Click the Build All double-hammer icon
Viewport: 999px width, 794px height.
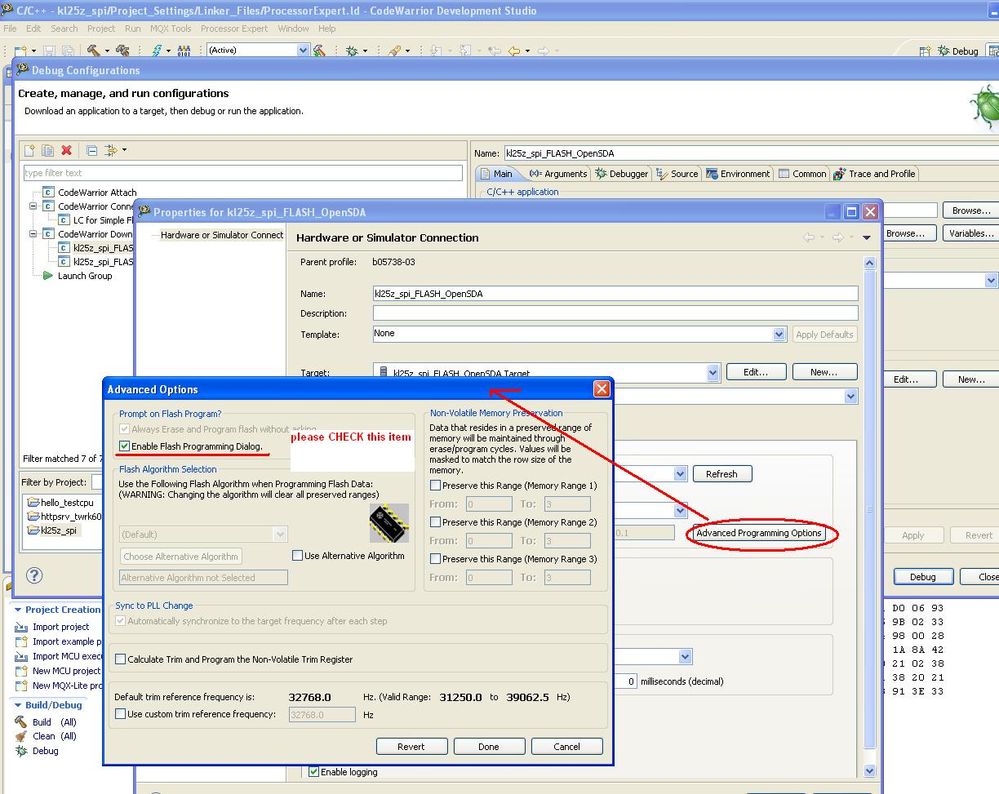[x=122, y=50]
